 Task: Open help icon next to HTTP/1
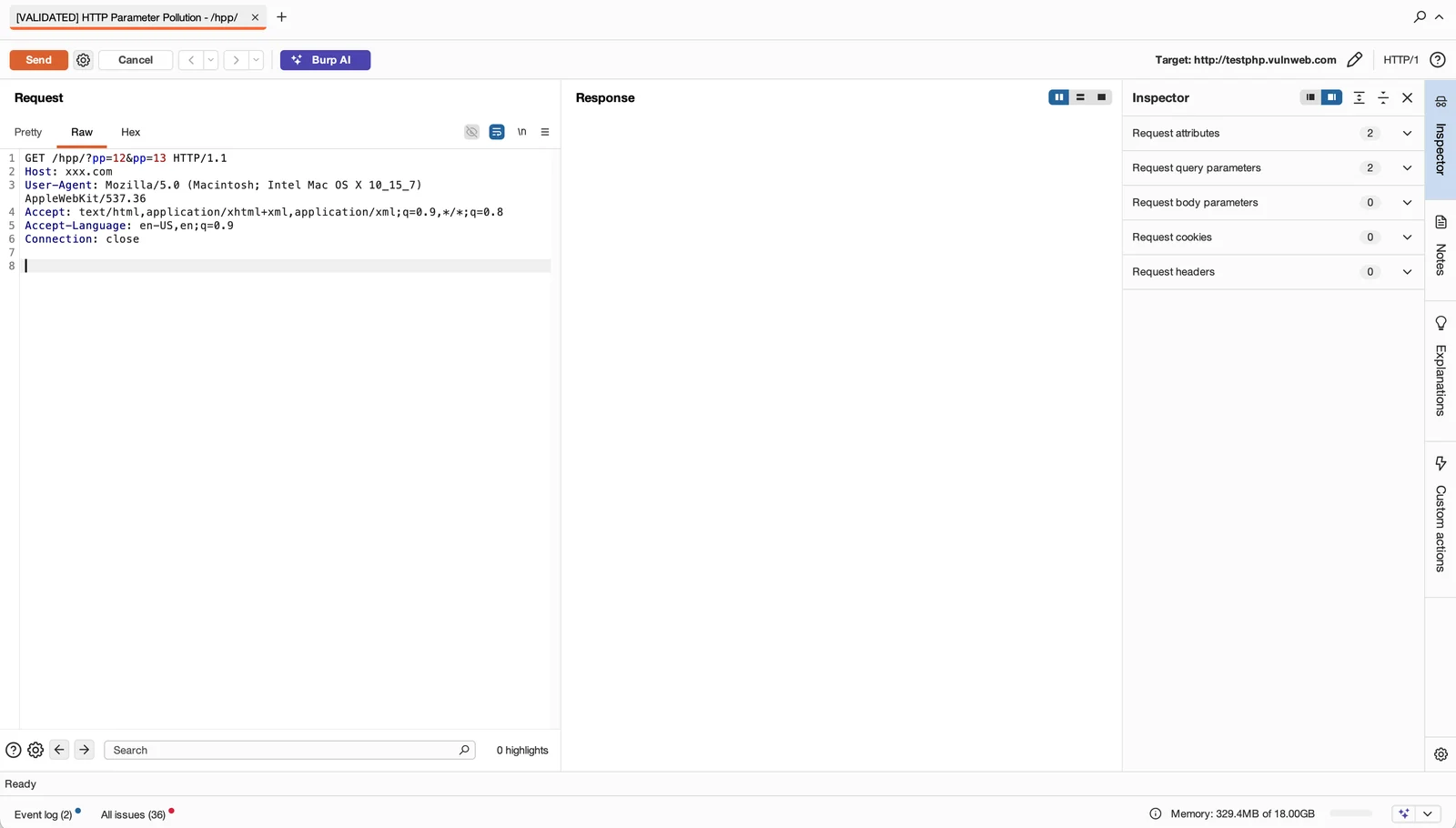[x=1438, y=60]
